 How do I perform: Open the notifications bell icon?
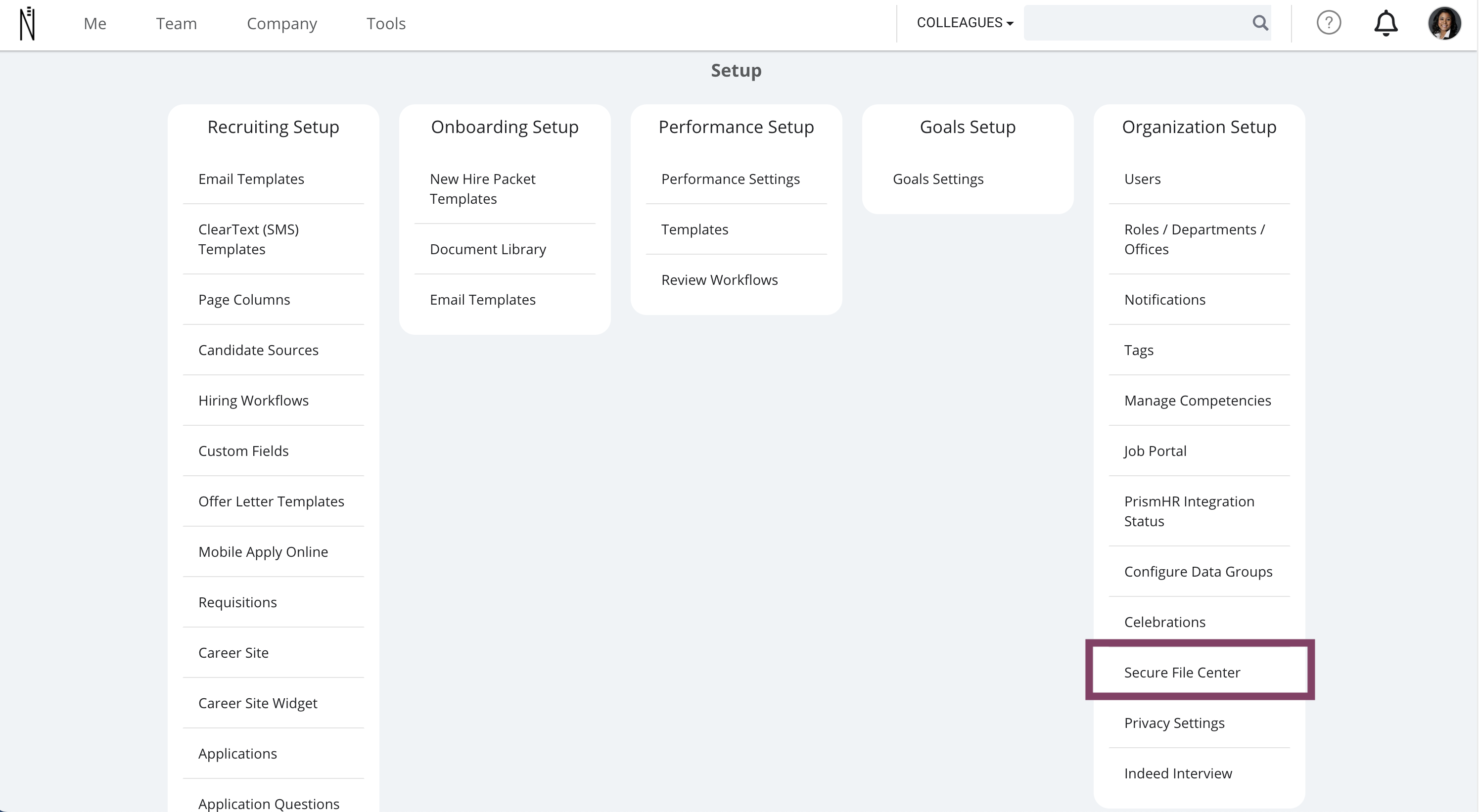click(1386, 23)
